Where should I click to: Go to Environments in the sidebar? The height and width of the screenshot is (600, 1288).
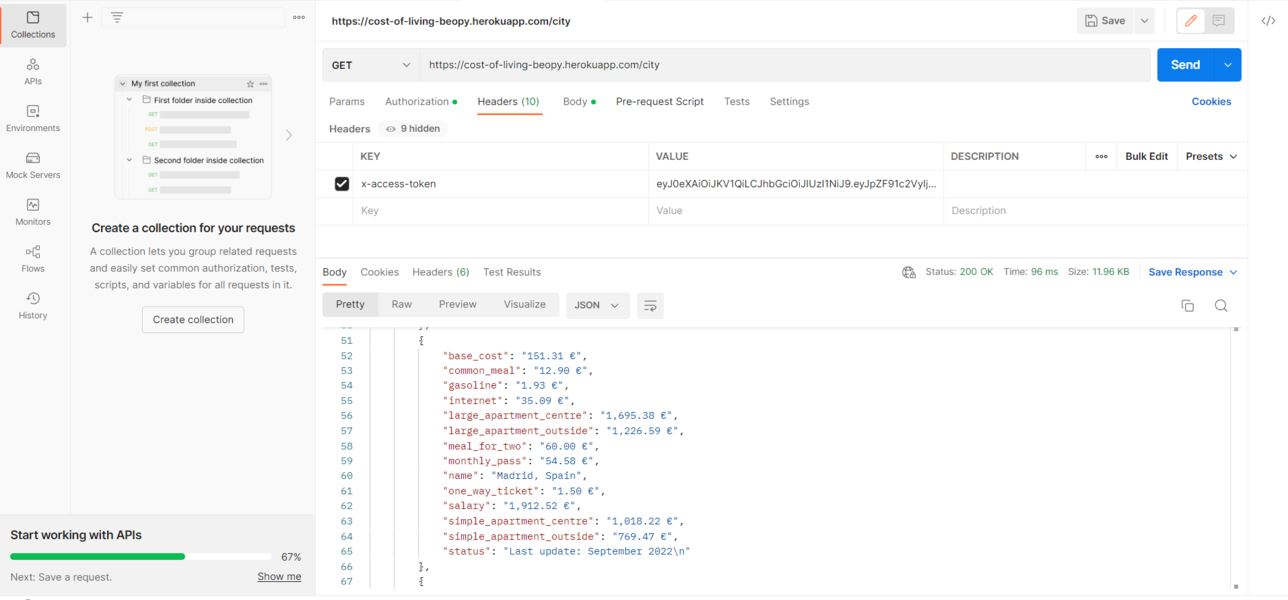tap(33, 118)
